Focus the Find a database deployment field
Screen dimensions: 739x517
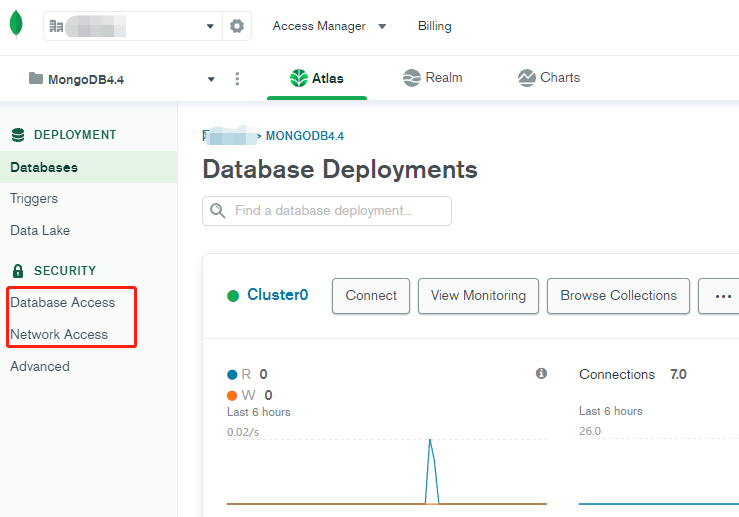tap(336, 211)
